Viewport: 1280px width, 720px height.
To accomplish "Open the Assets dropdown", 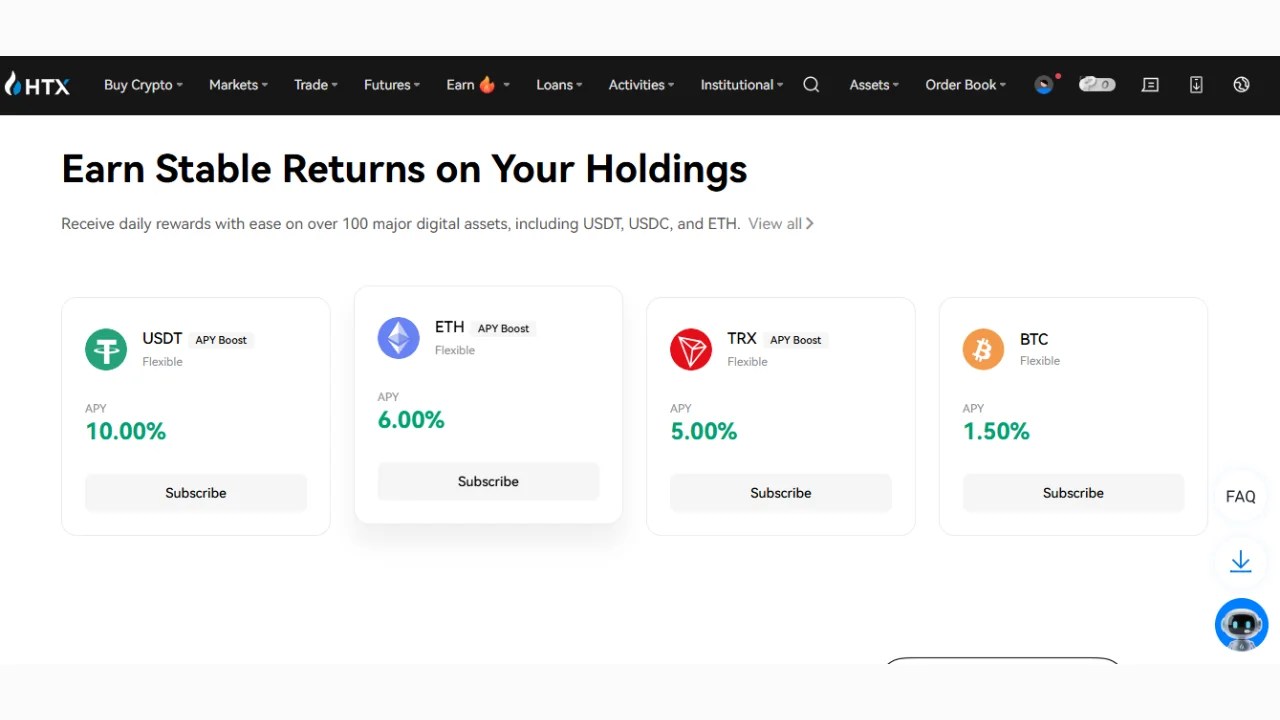I will click(x=872, y=85).
